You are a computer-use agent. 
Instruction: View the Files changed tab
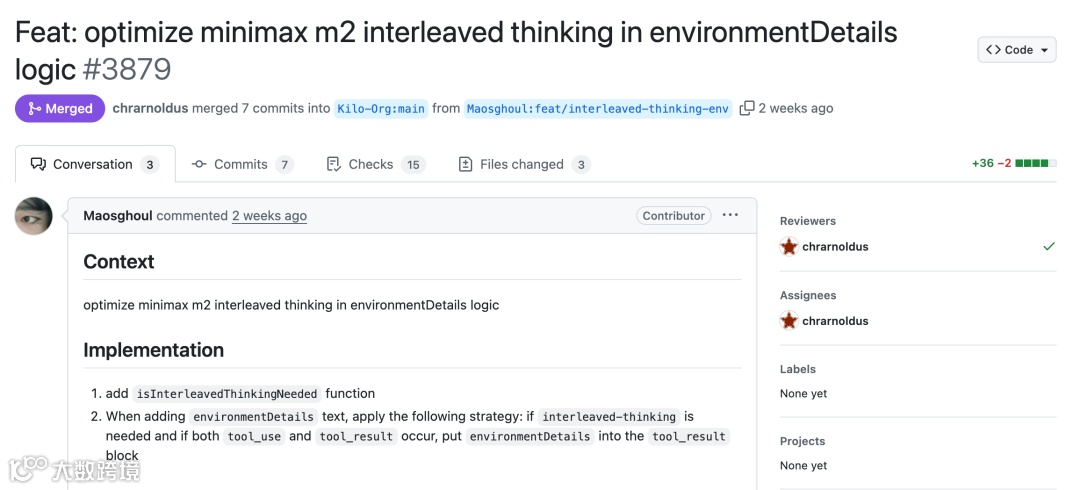523,164
